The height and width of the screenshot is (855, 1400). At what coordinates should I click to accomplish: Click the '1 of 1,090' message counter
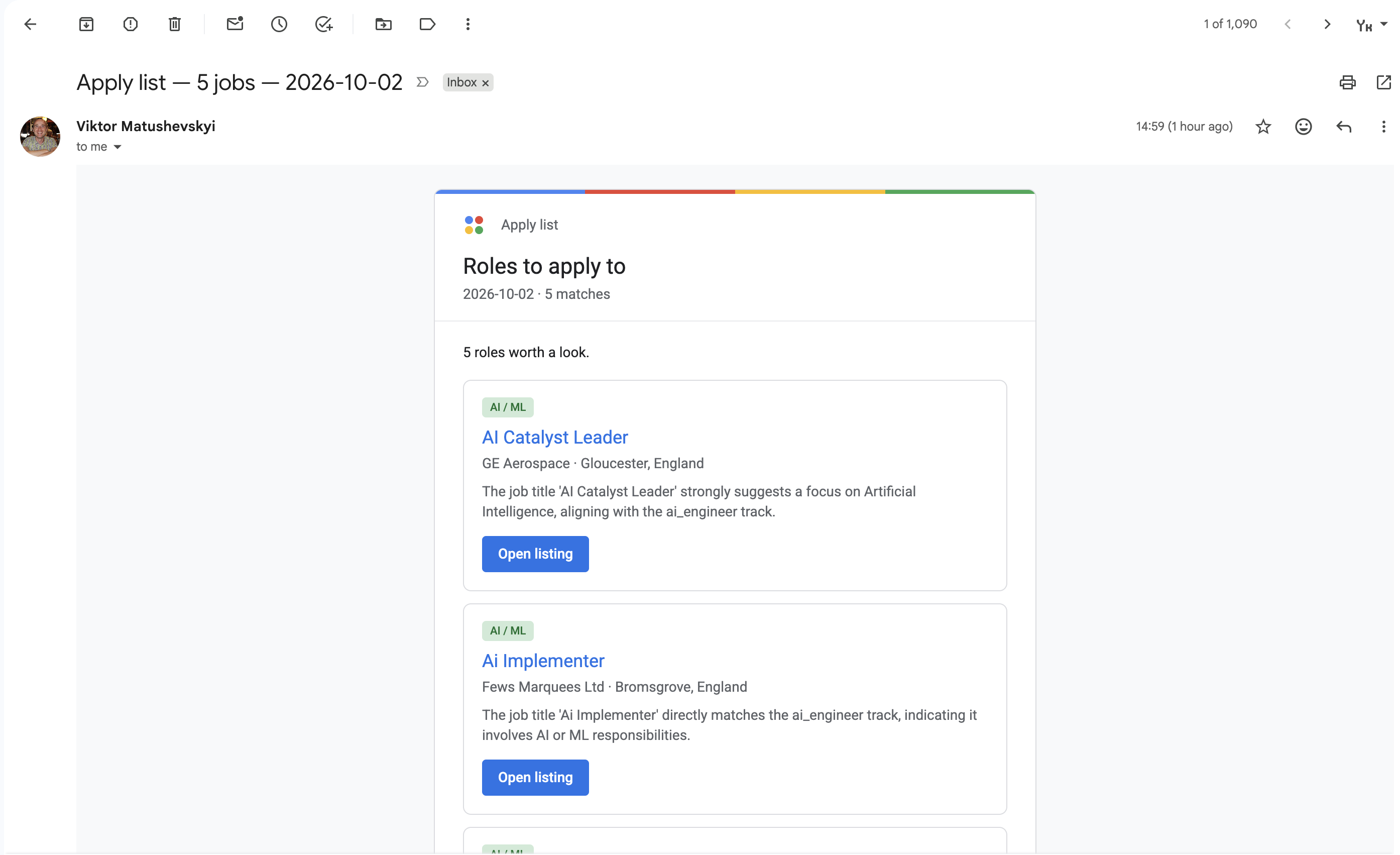1230,24
